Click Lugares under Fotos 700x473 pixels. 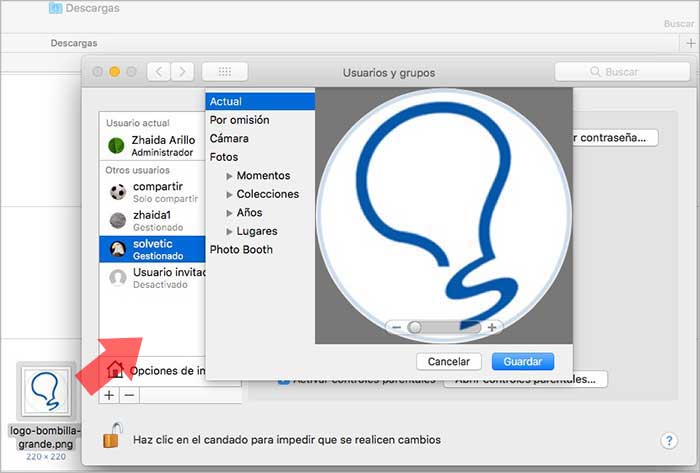(257, 232)
